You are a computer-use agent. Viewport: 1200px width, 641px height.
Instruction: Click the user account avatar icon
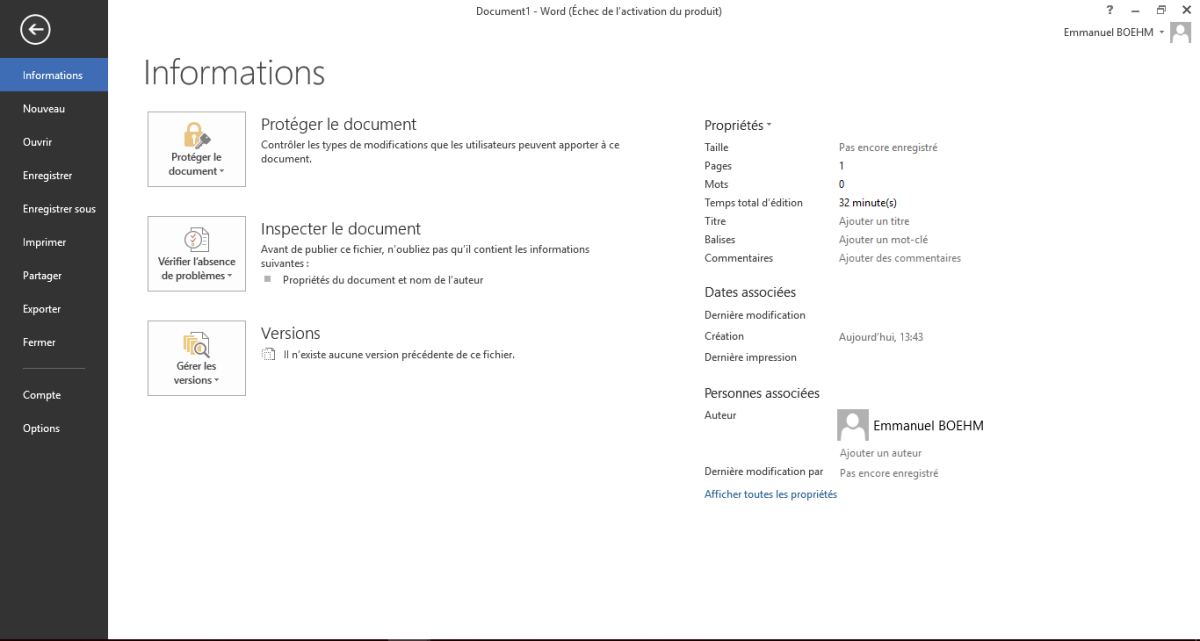point(1180,33)
